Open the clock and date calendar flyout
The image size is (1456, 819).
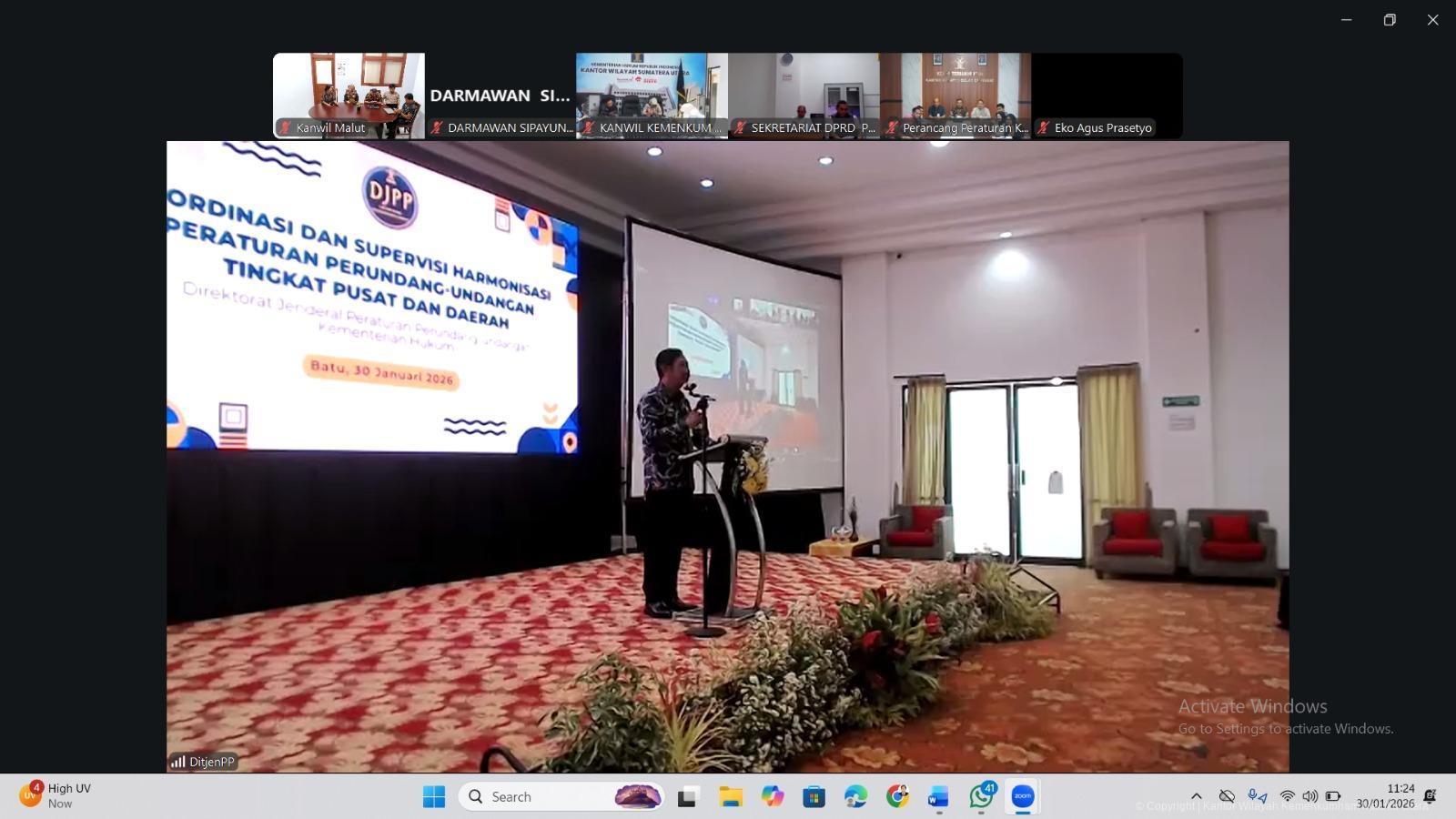[x=1386, y=796]
